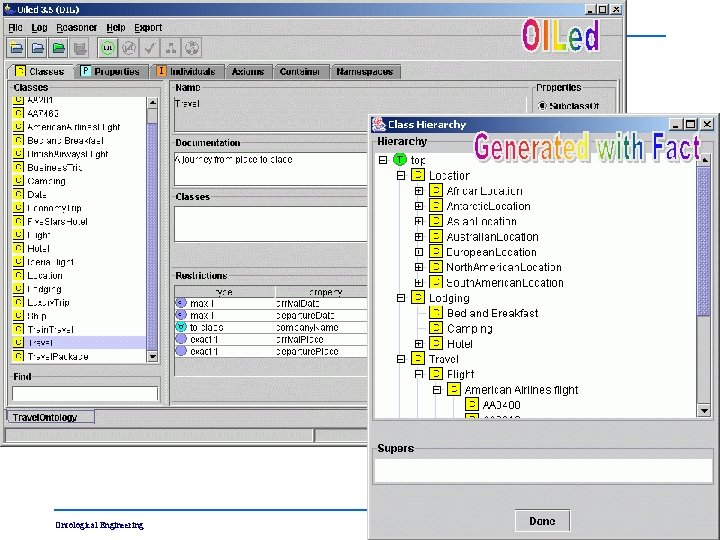The image size is (720, 540).
Task: Switch to the Container tab
Action: [300, 72]
